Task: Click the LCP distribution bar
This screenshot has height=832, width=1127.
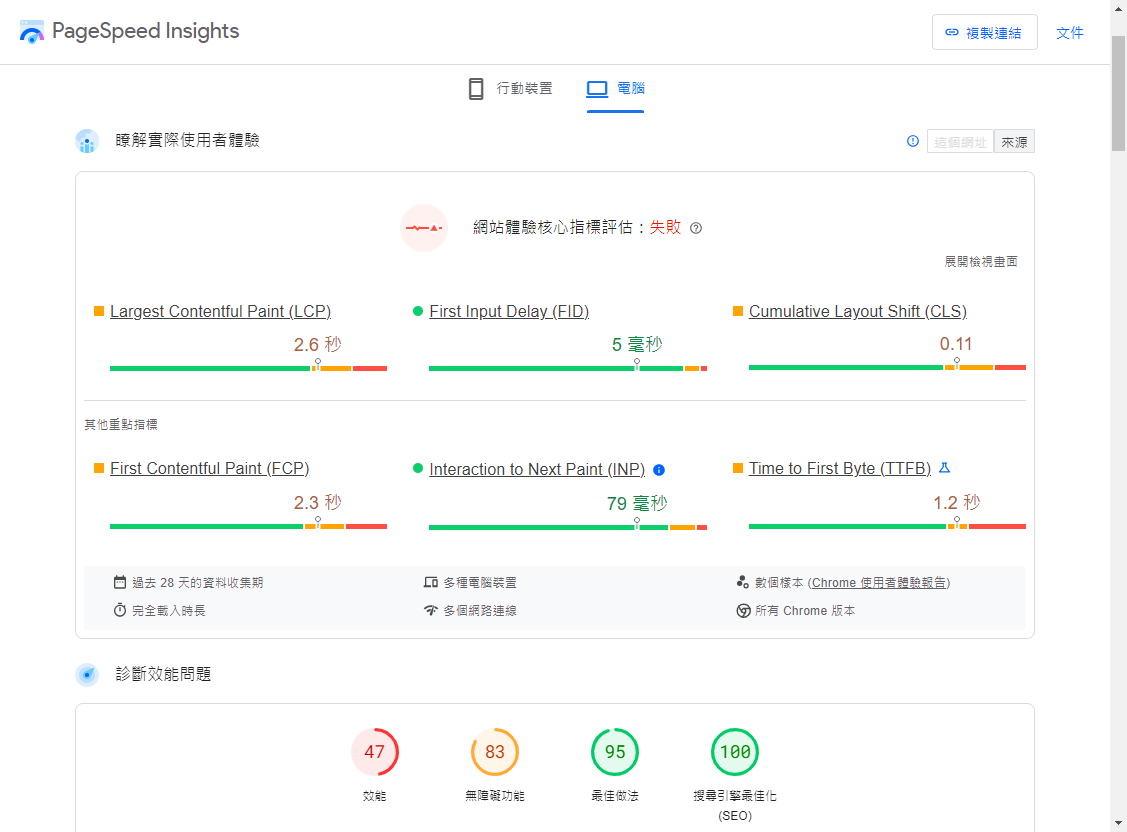Action: point(249,369)
